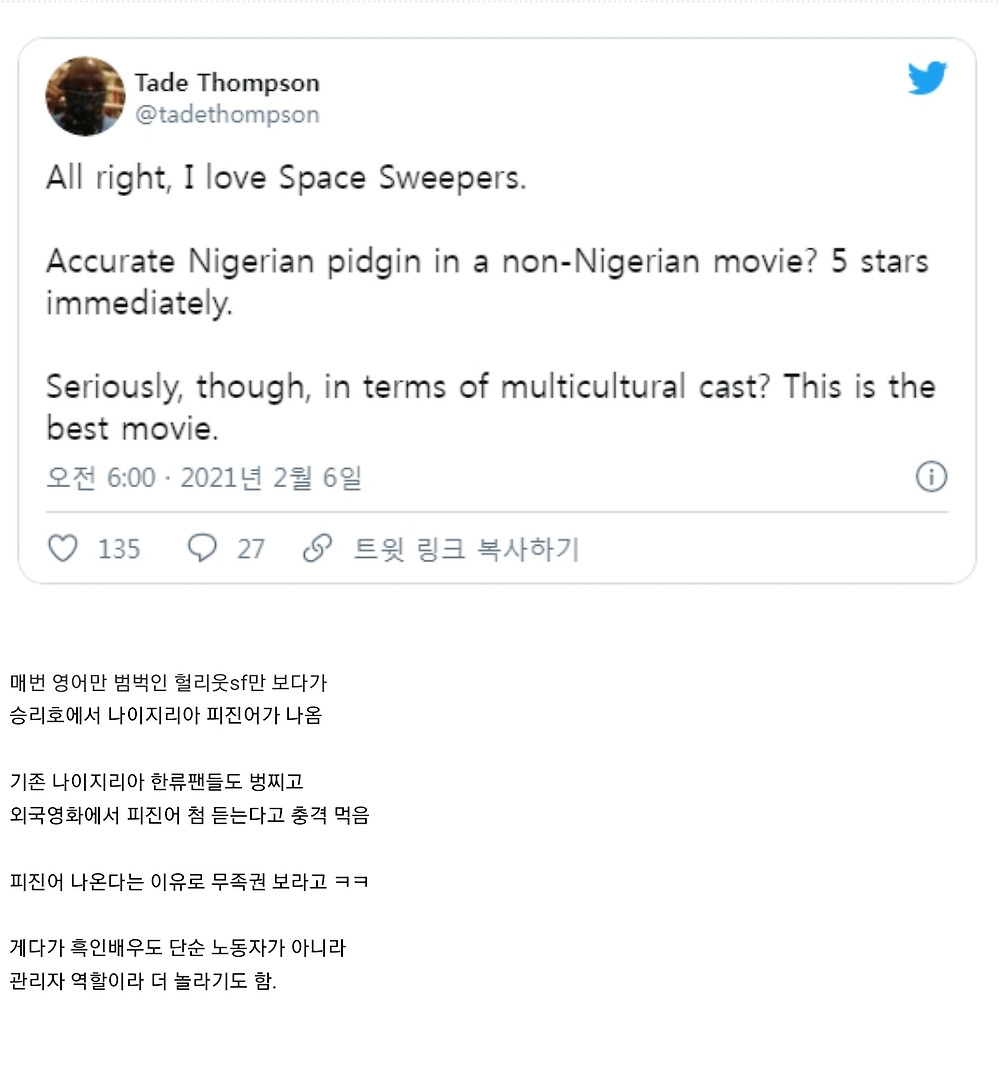Open Tade Thompson's profile picture
Image resolution: width=1000 pixels, height=1083 pixels.
click(x=85, y=96)
